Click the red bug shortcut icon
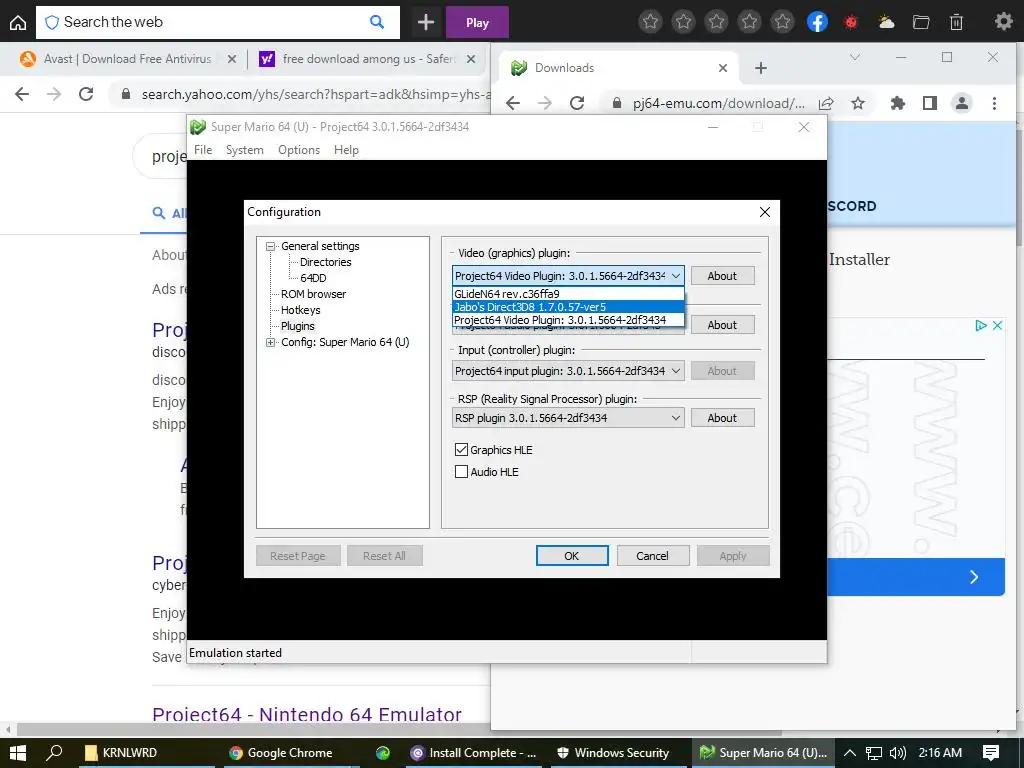This screenshot has width=1024, height=768. click(x=851, y=22)
